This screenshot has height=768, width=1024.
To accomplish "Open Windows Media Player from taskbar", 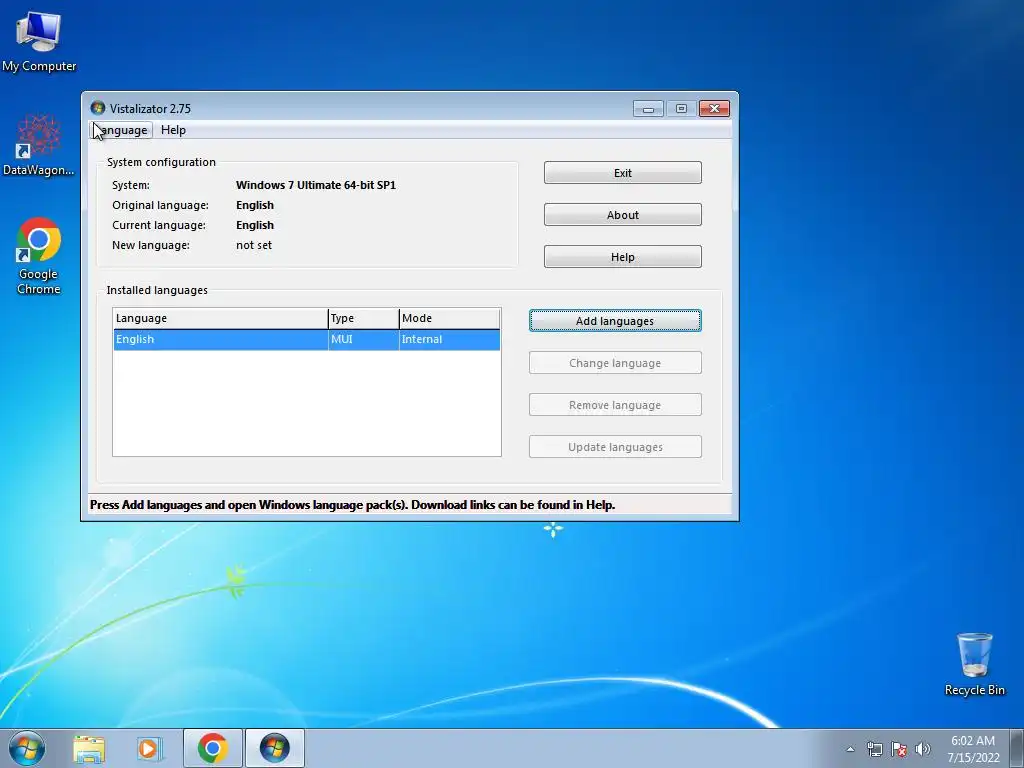I will [x=150, y=748].
